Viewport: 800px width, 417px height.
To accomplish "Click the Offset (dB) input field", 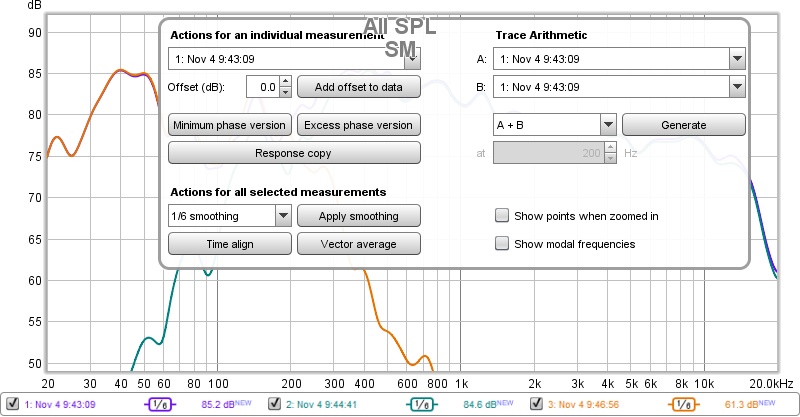I will tap(263, 87).
